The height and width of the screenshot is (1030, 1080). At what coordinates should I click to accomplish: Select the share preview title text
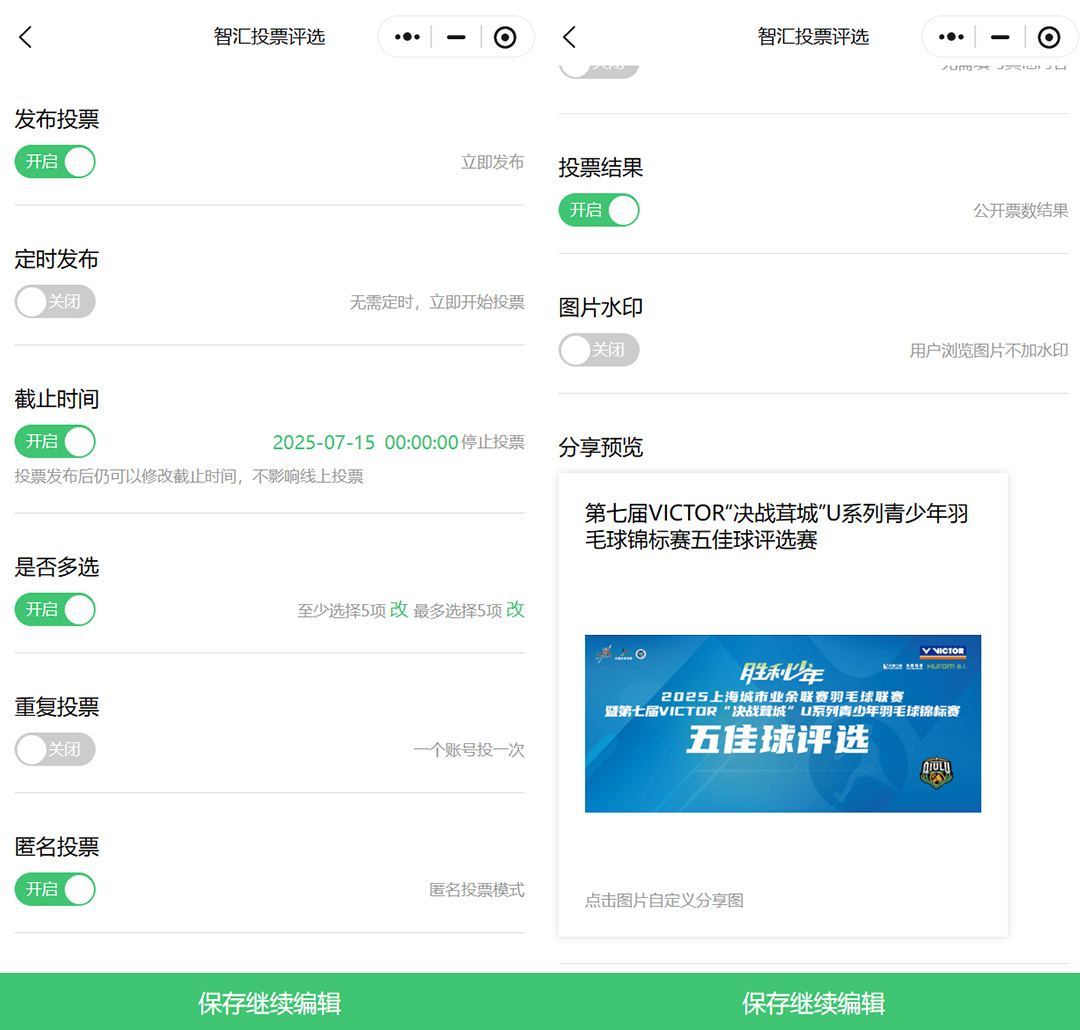tap(776, 526)
